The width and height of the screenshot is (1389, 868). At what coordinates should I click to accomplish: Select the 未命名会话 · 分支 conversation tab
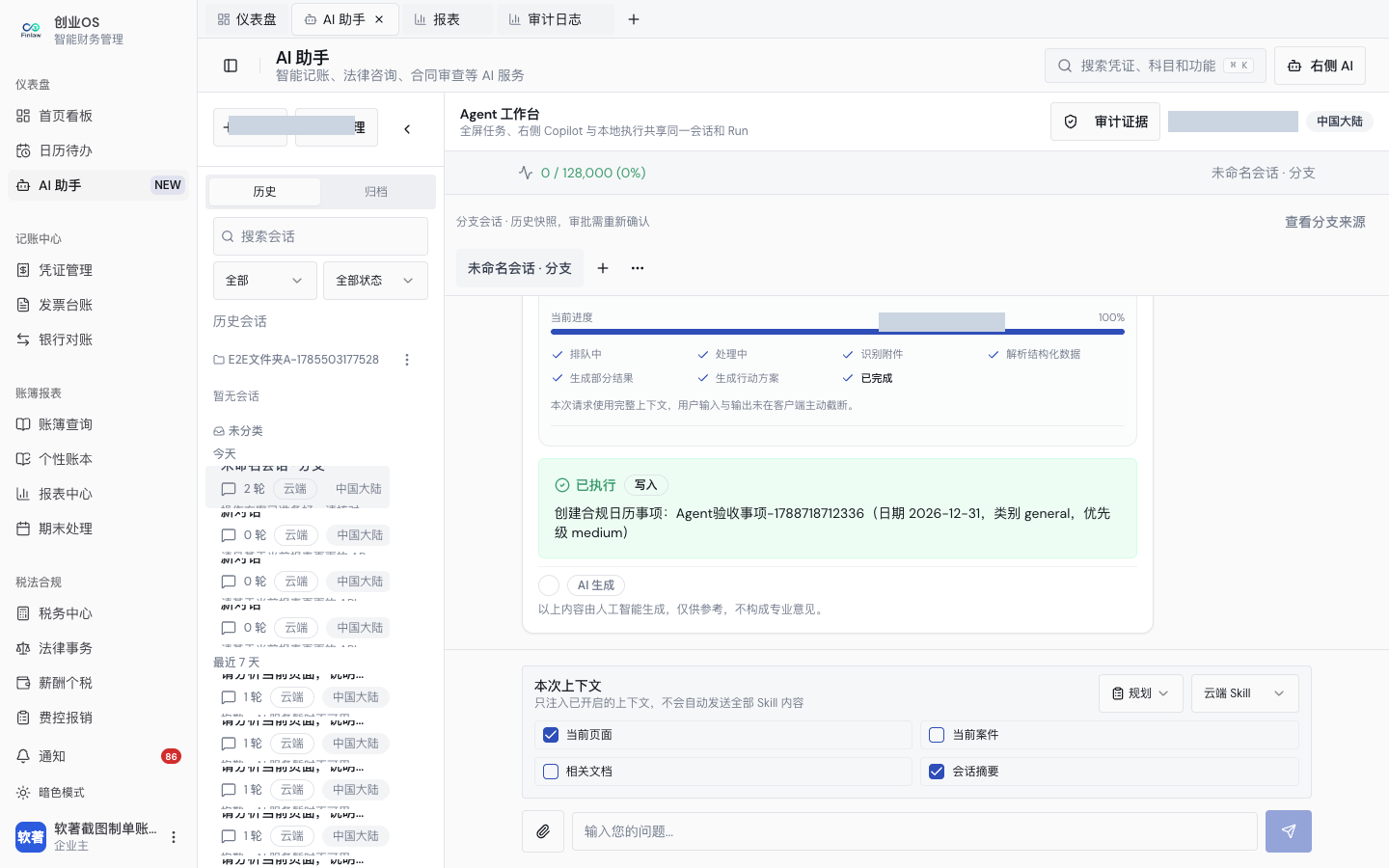(520, 268)
